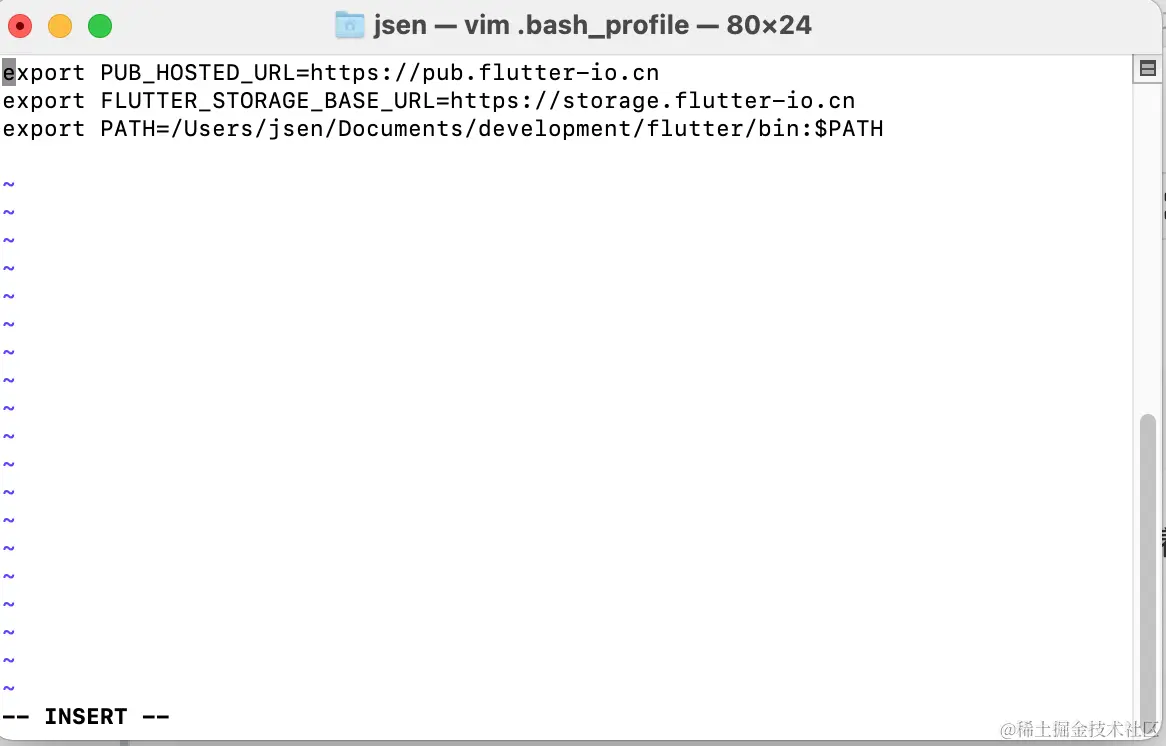This screenshot has width=1166, height=746.
Task: Click the https://storage.flutter-io.cn URL
Action: click(653, 101)
